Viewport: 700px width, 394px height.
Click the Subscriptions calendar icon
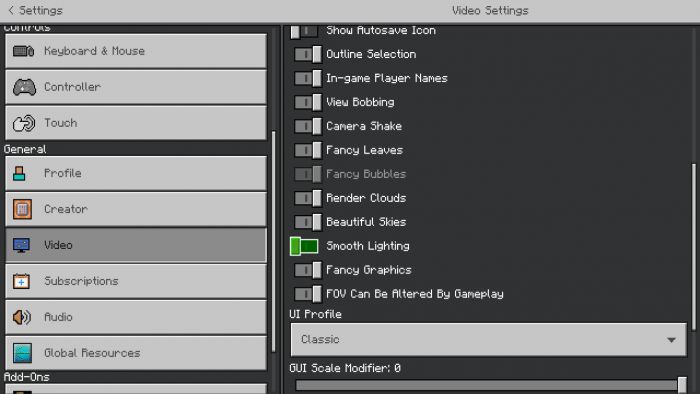coord(21,281)
